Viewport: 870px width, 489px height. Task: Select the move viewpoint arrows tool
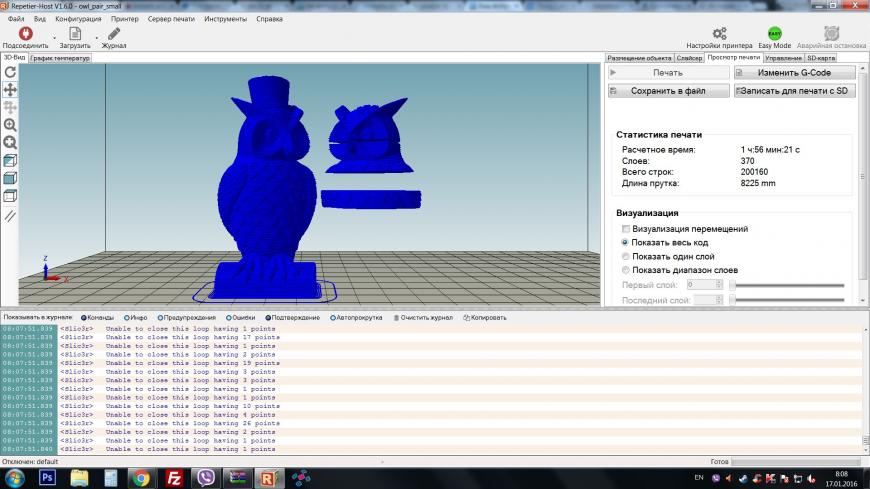10,89
